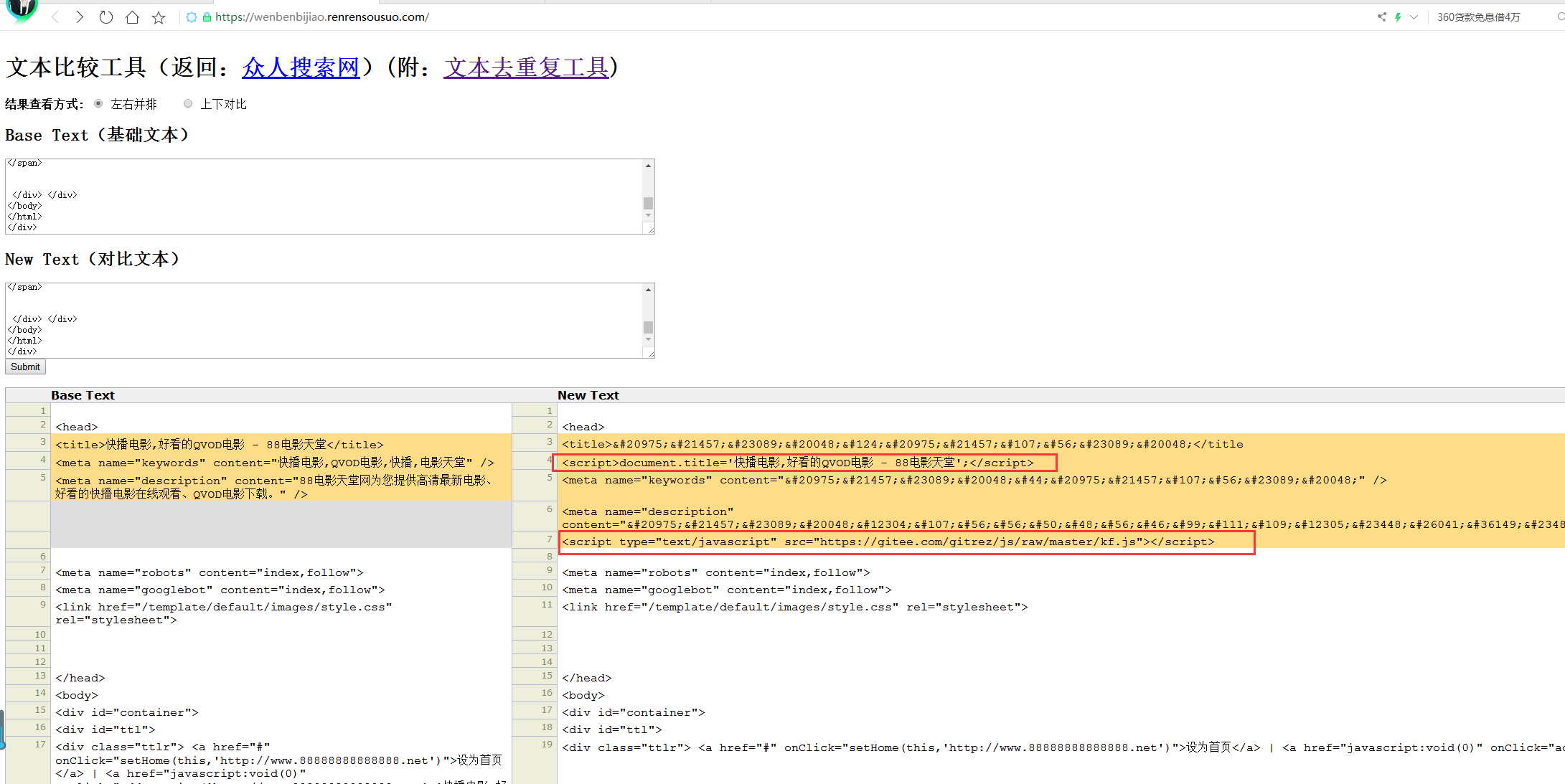Click inside the Base Text textarea
The height and width of the screenshot is (784, 1565).
(324, 196)
